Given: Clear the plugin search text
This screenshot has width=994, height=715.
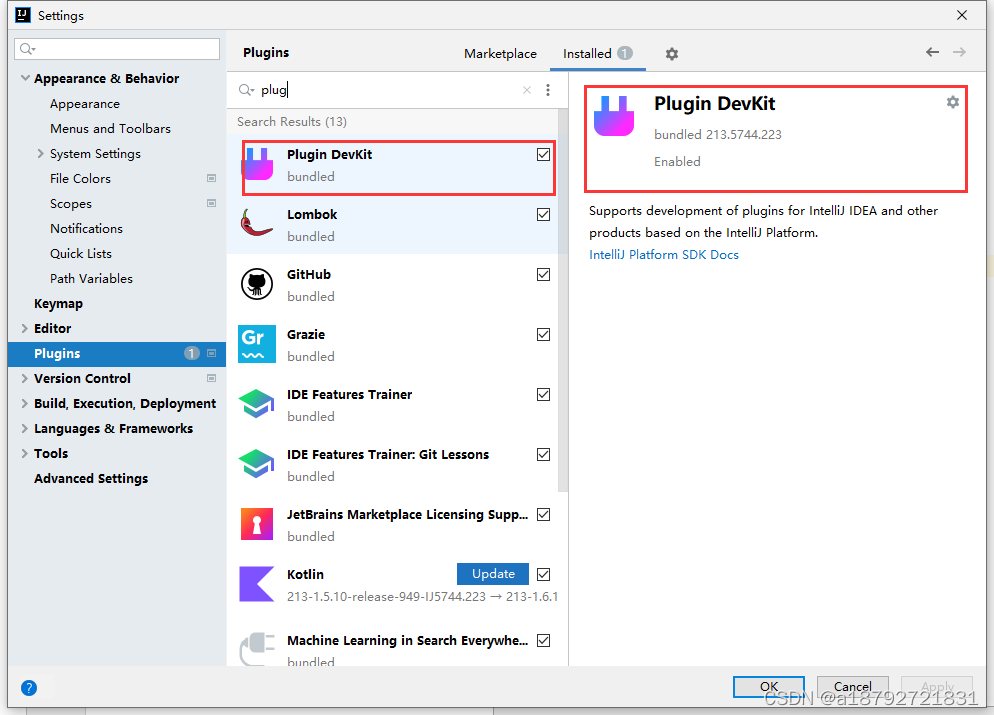Looking at the screenshot, I should [527, 90].
